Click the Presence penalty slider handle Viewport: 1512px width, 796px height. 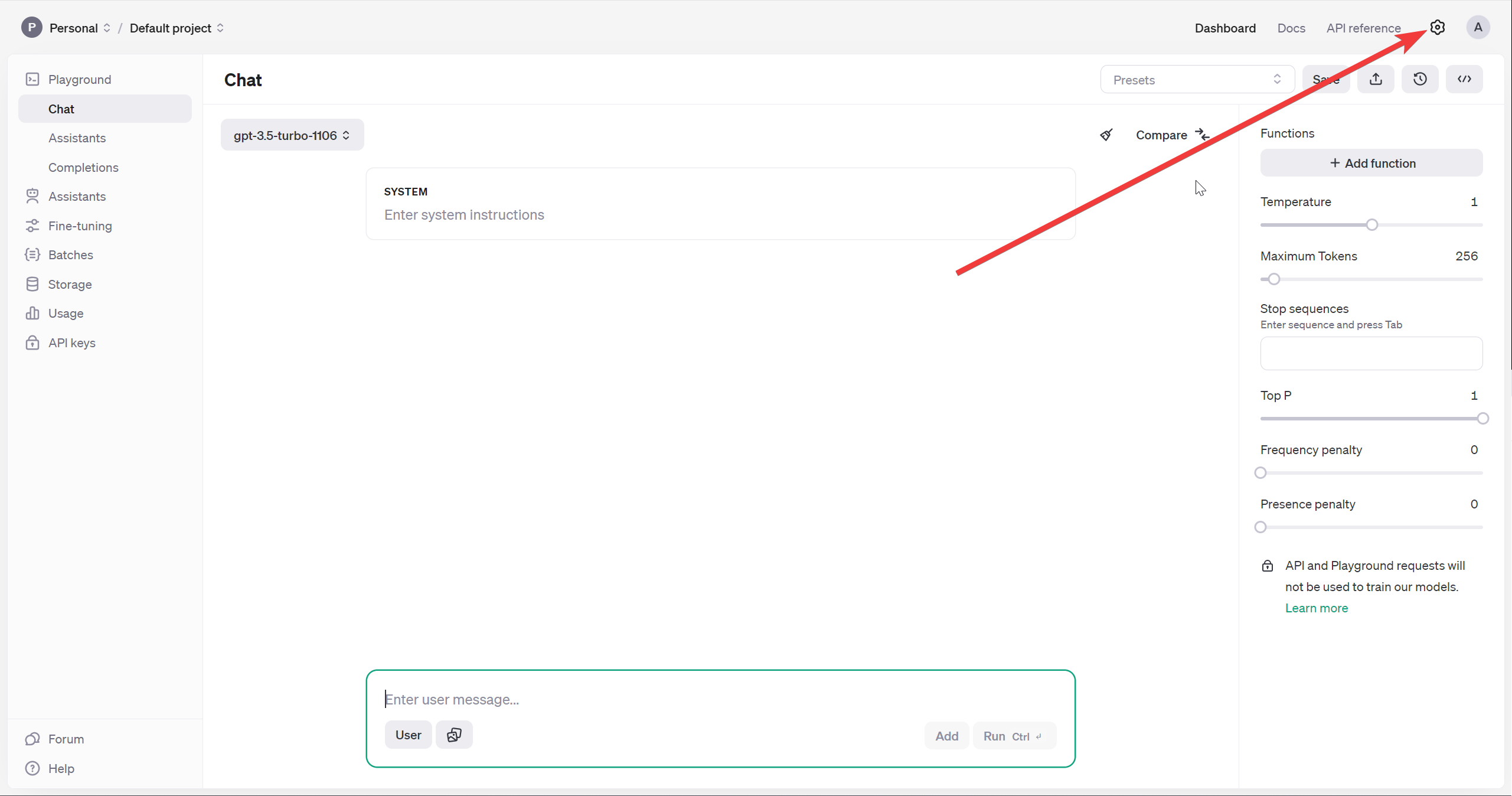tap(1260, 527)
